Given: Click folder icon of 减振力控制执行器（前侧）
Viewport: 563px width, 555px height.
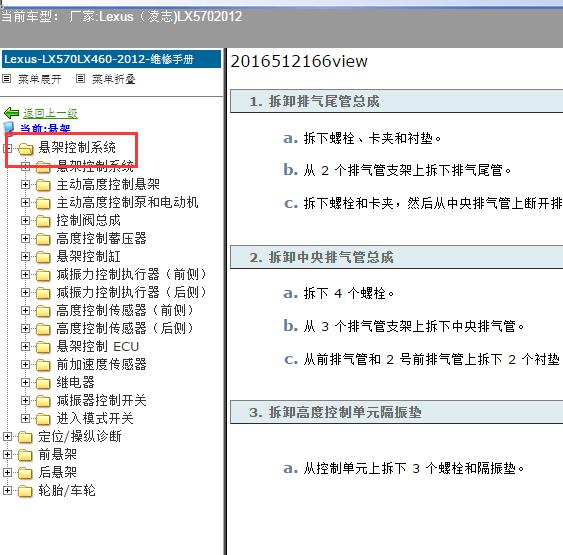Looking at the screenshot, I should click(43, 275).
